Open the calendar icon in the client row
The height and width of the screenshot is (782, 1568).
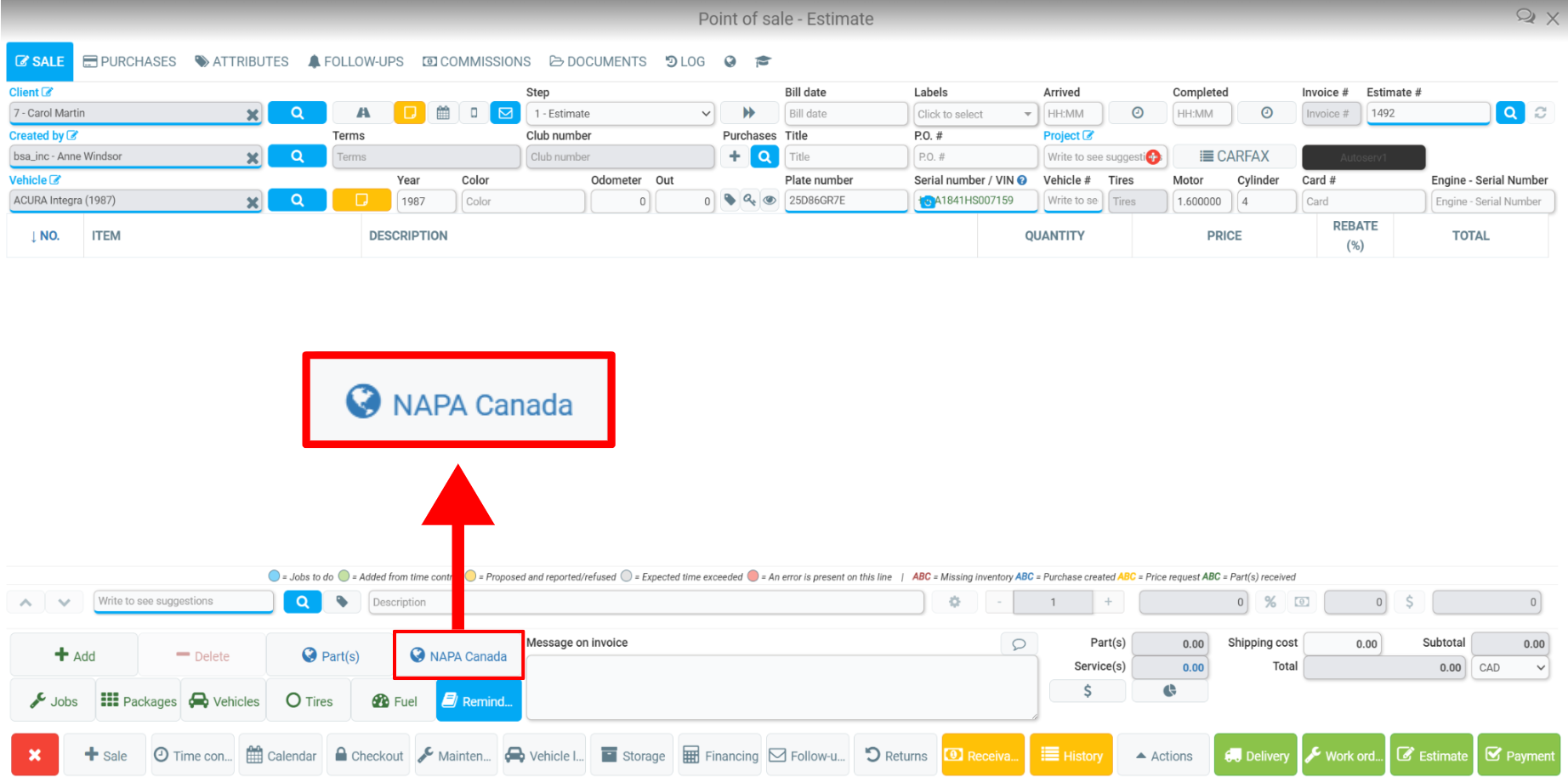(443, 113)
